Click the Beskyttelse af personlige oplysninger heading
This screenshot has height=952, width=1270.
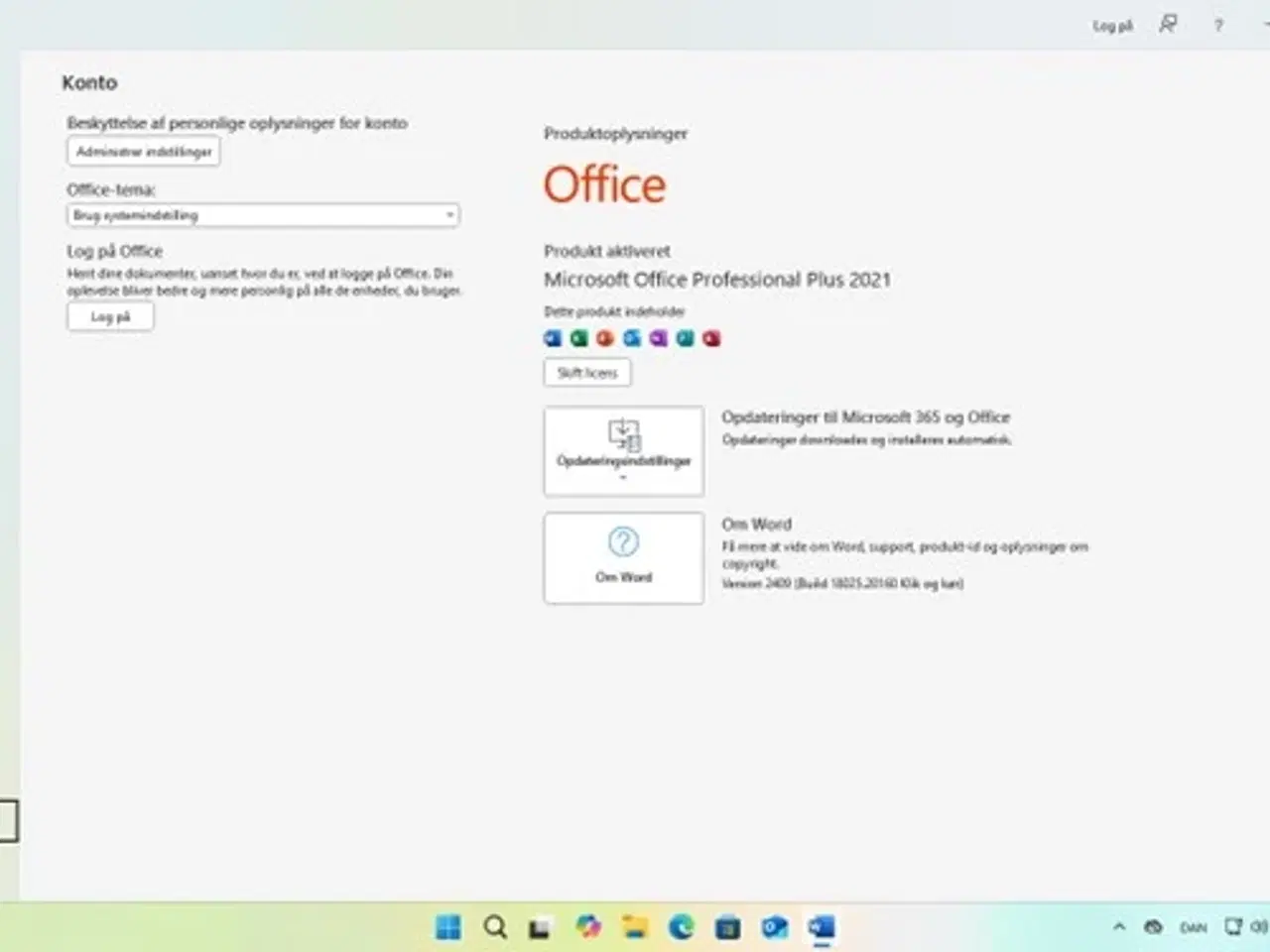(237, 123)
